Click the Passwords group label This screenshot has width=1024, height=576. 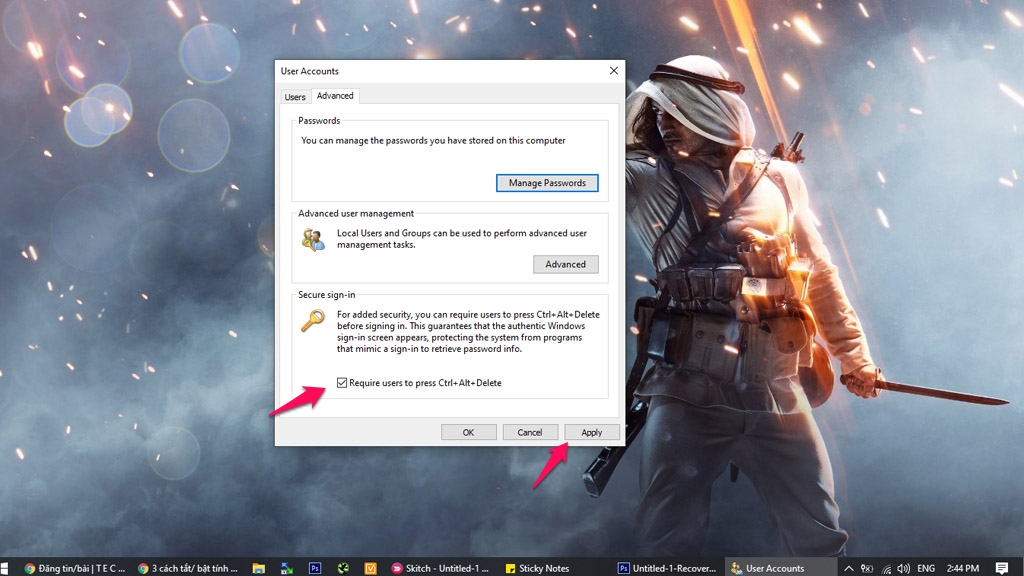coord(319,121)
